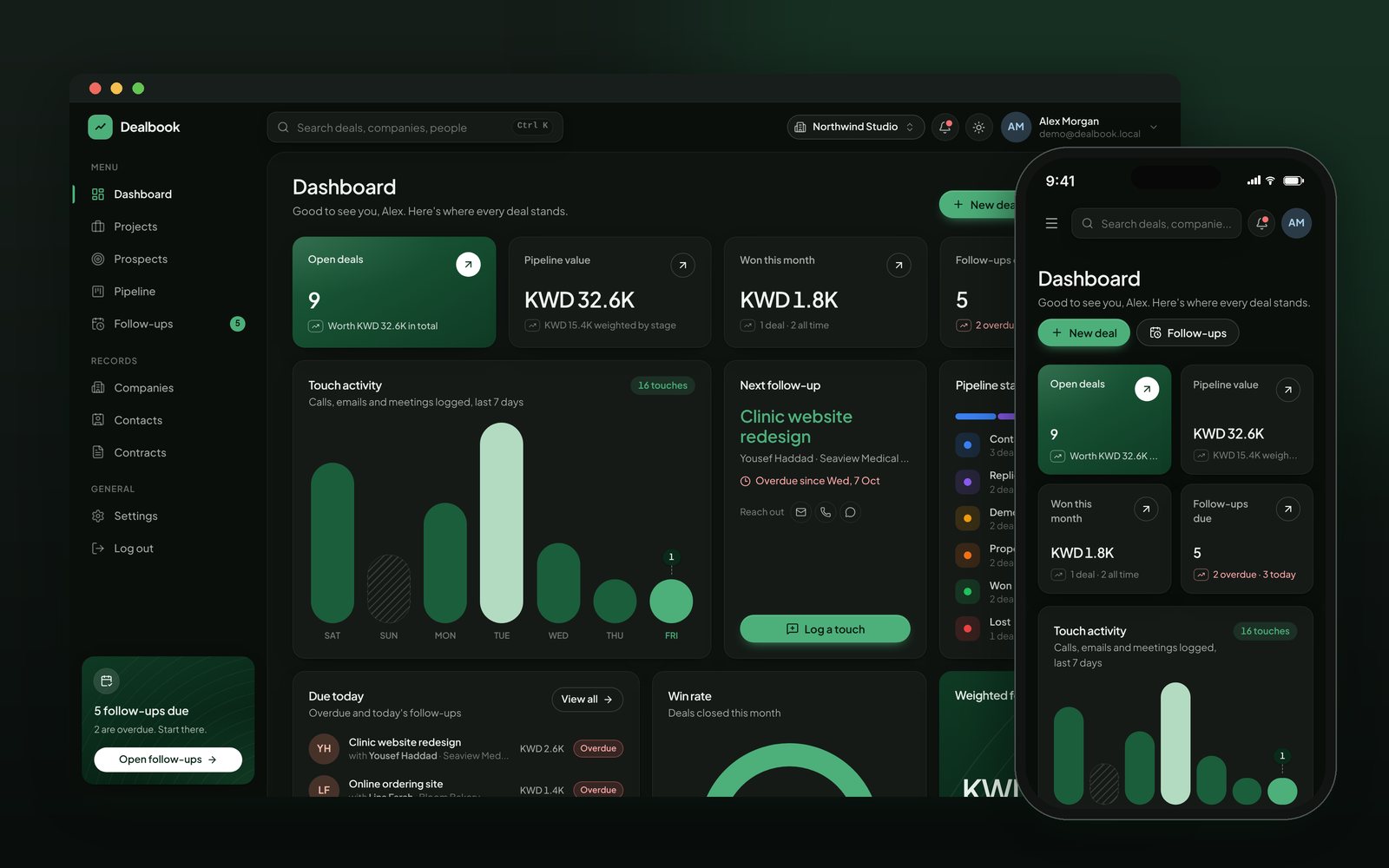Click the red Lost stage dot icon
The image size is (1389, 868).
(967, 628)
